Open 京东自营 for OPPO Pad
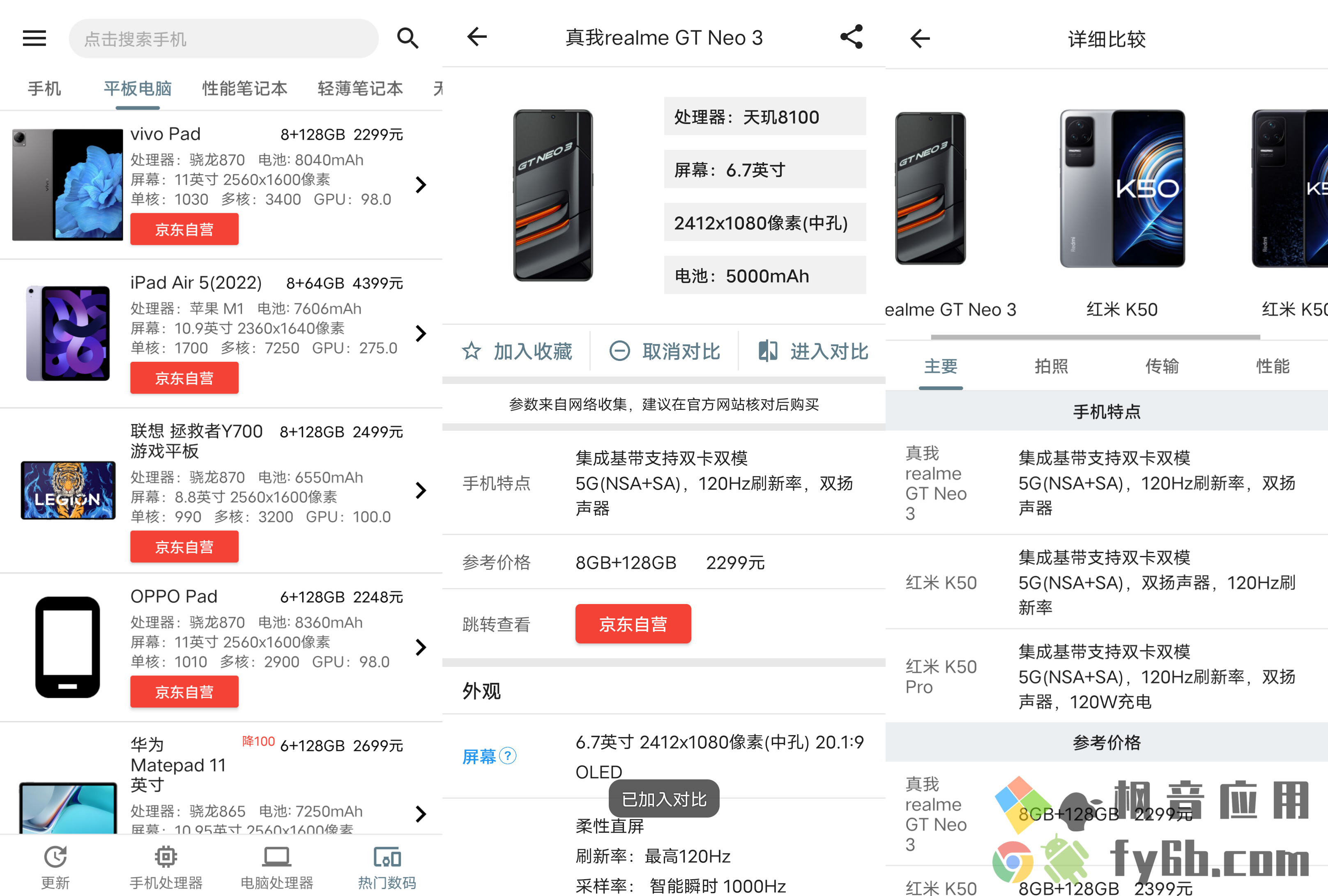1328x896 pixels. click(x=184, y=692)
